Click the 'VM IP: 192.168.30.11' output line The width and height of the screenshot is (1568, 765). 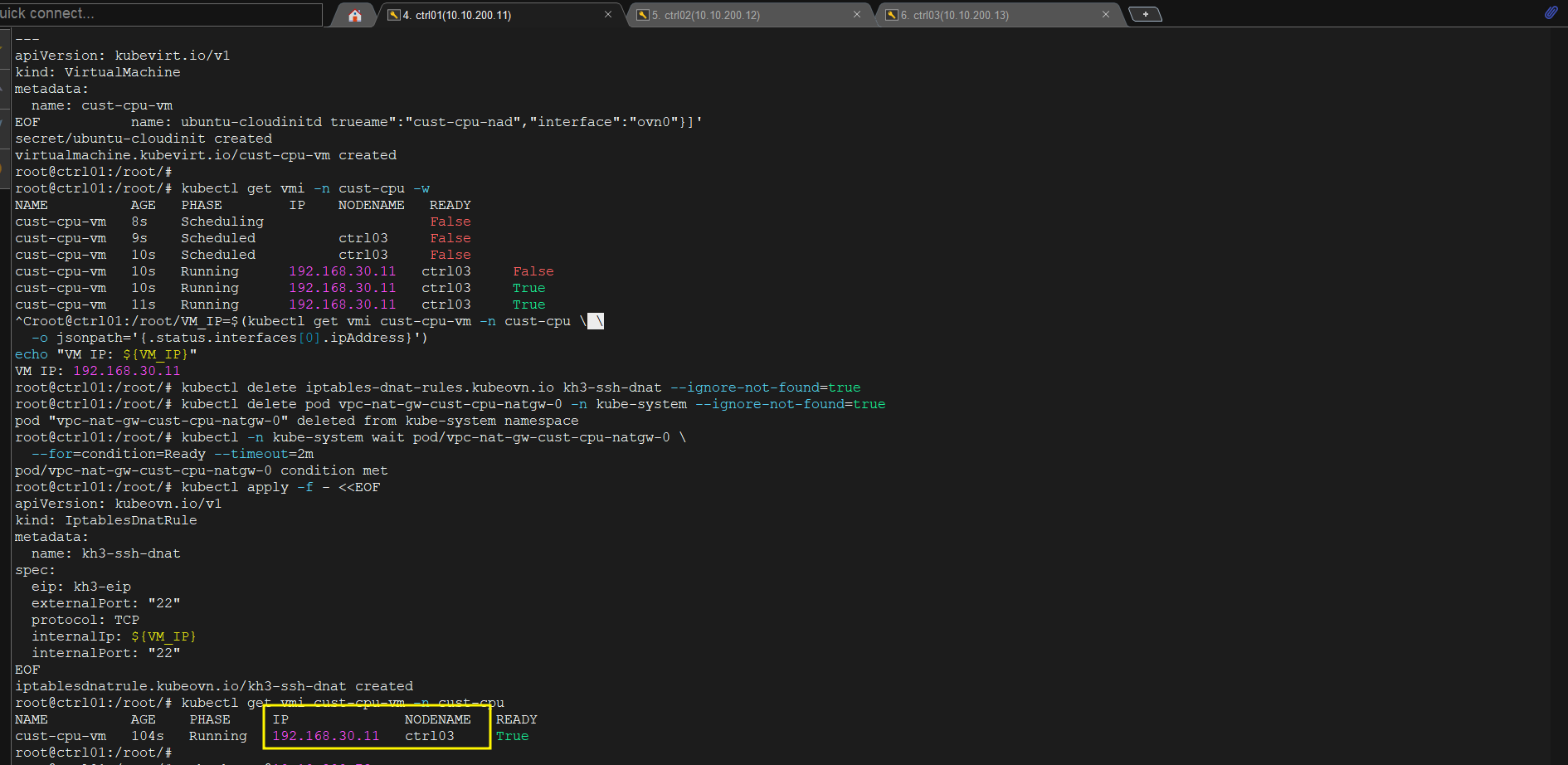[x=98, y=371]
